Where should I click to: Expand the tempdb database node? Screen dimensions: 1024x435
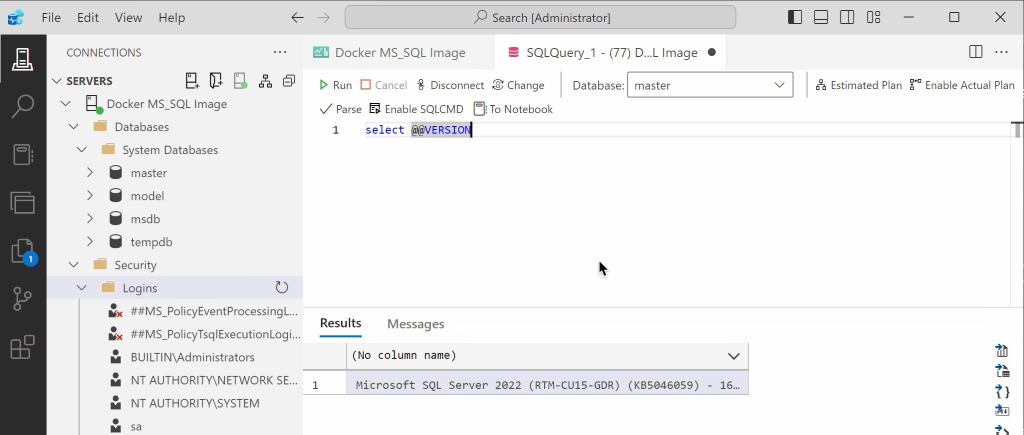click(x=90, y=242)
